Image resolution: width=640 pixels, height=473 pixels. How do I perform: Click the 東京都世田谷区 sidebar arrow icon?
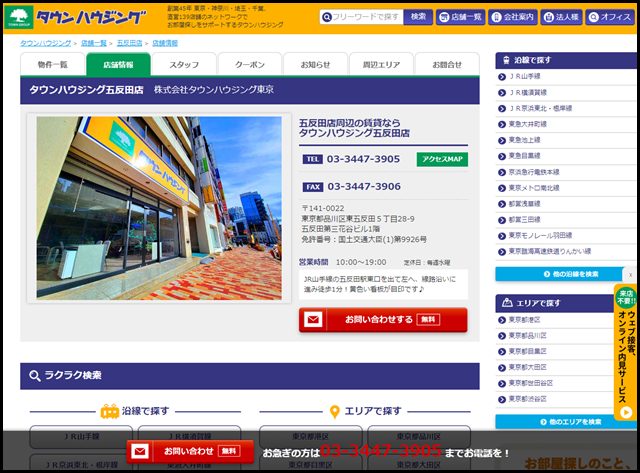(x=502, y=384)
